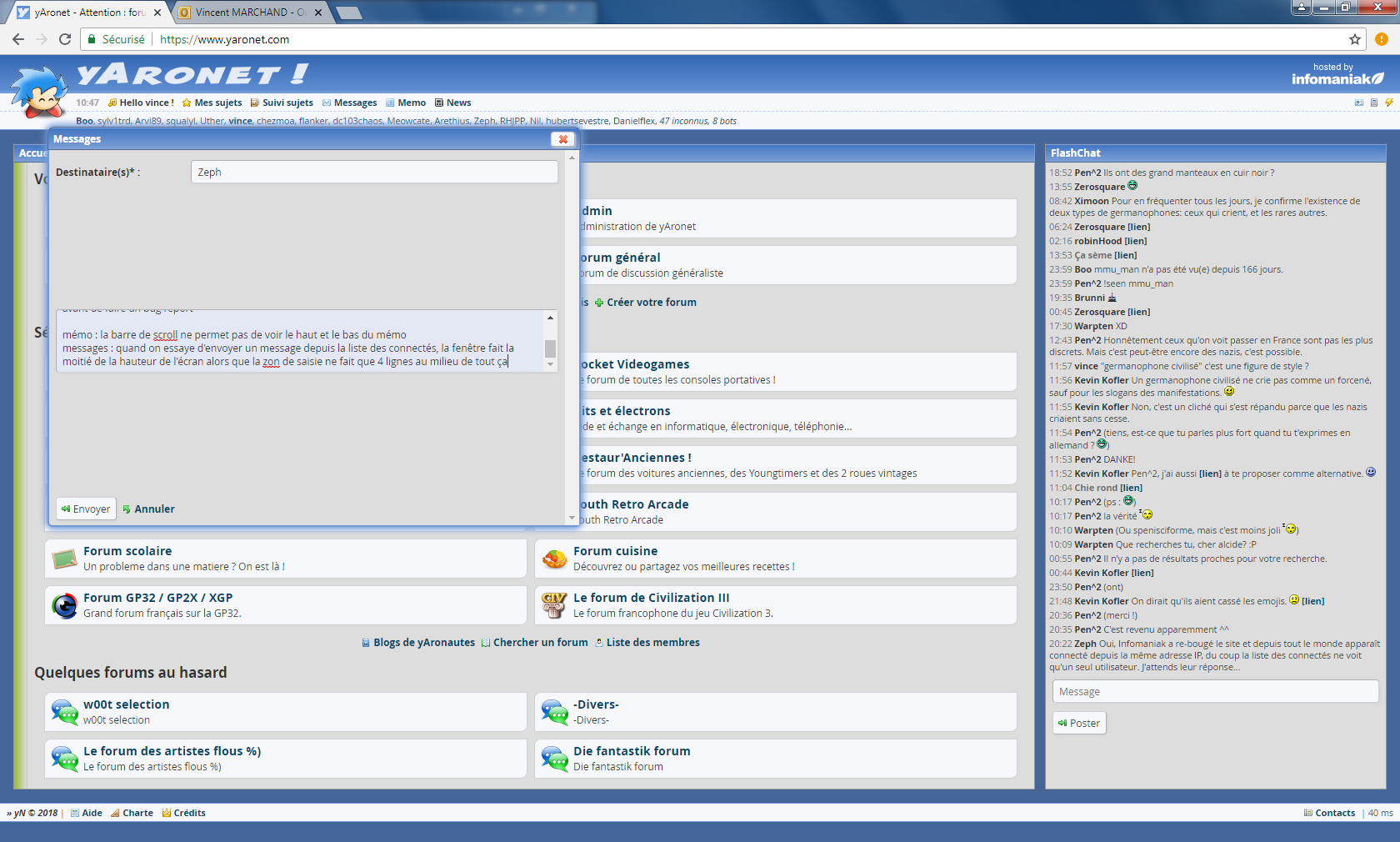The image size is (1400, 842).
Task: Click the Forum scolaire chalkboard icon
Action: tap(64, 559)
